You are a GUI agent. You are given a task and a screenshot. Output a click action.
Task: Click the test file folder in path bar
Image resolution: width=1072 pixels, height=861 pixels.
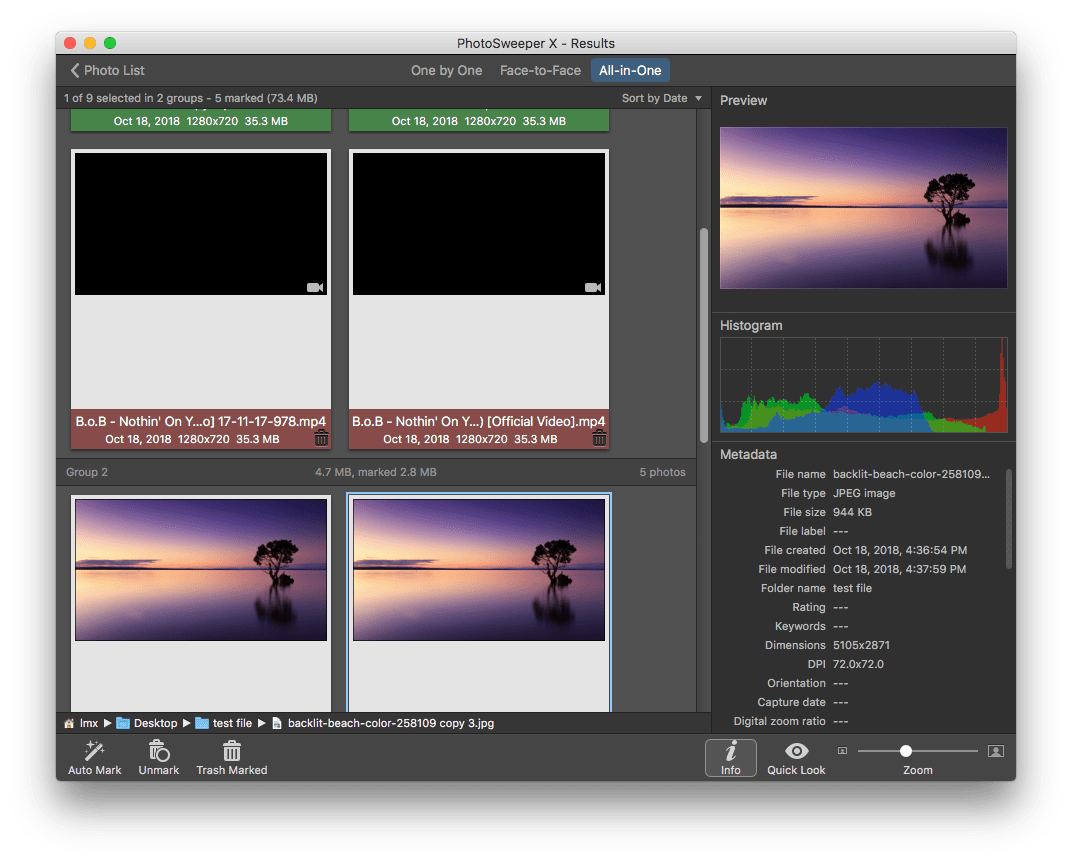point(224,723)
